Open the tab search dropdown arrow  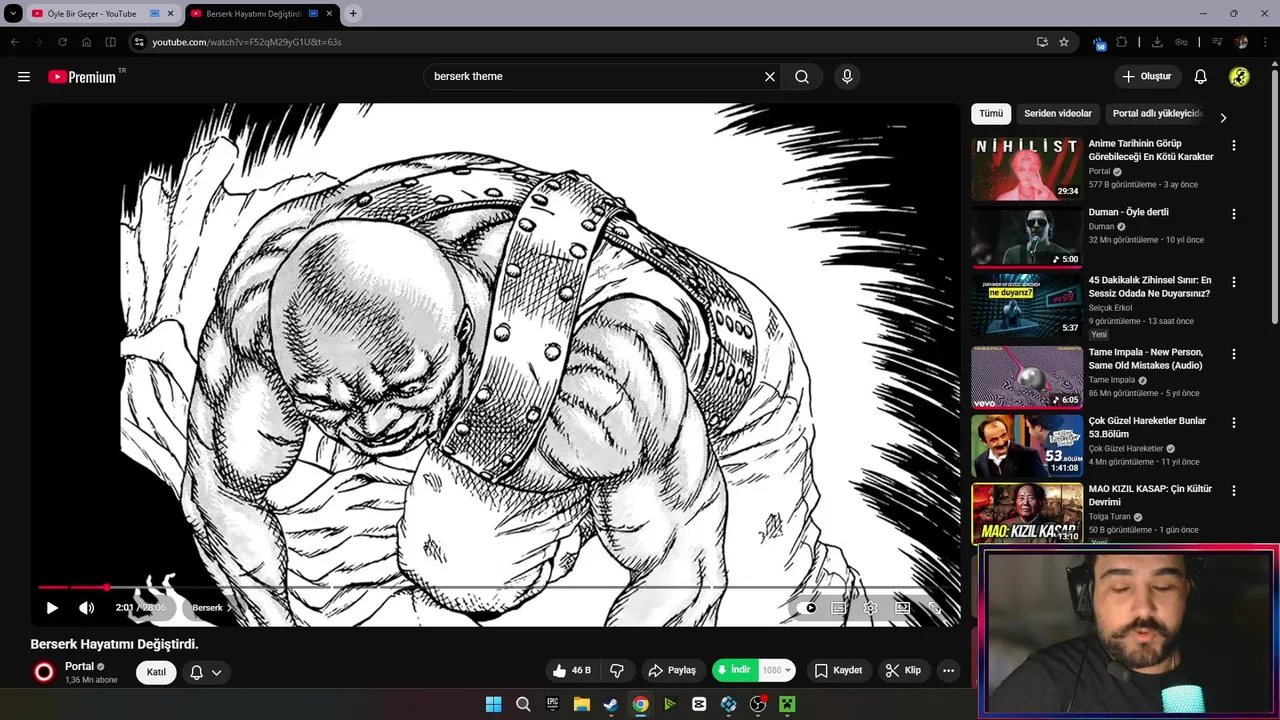coord(13,14)
